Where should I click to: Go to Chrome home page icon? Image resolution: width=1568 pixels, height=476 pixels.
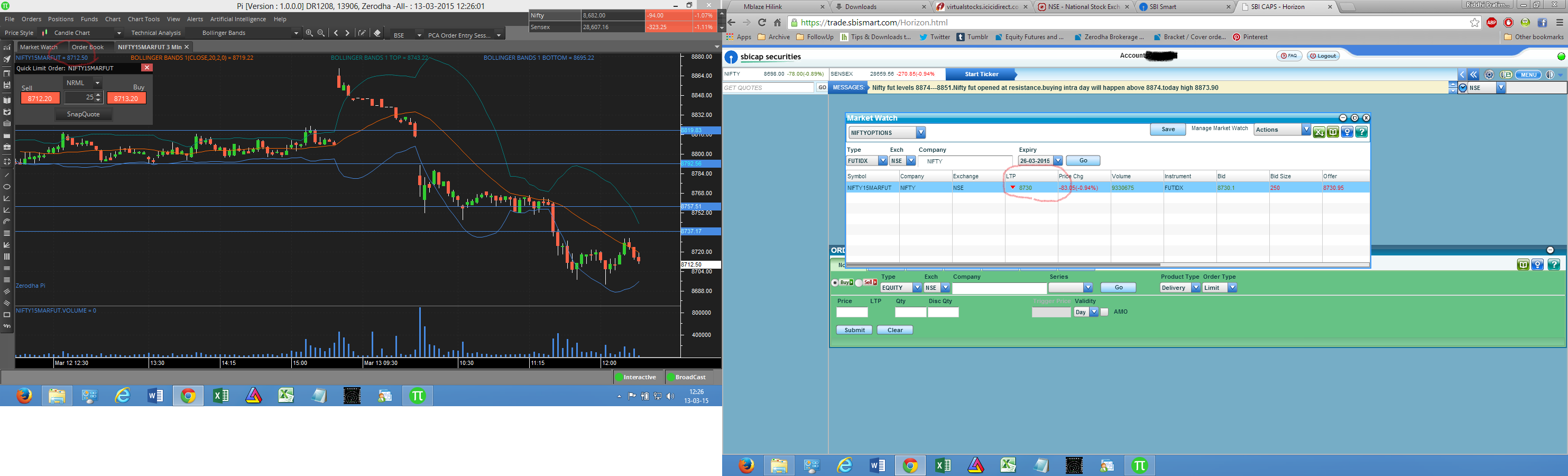[777, 23]
